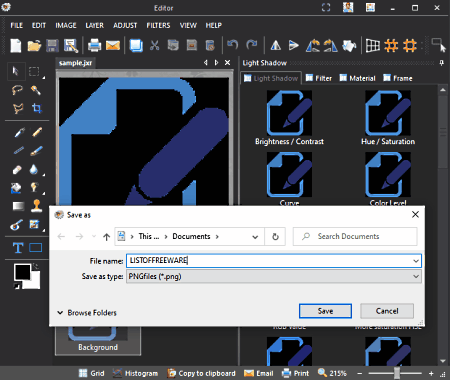Click the Save As toolbar icon

click(71, 45)
